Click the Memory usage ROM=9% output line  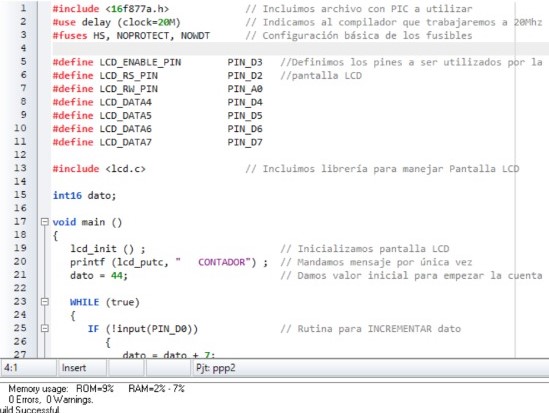pyautogui.click(x=96, y=388)
